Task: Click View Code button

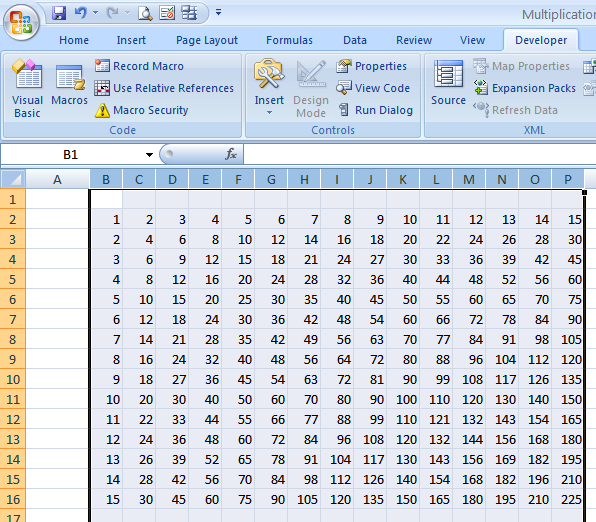Action: [373, 88]
